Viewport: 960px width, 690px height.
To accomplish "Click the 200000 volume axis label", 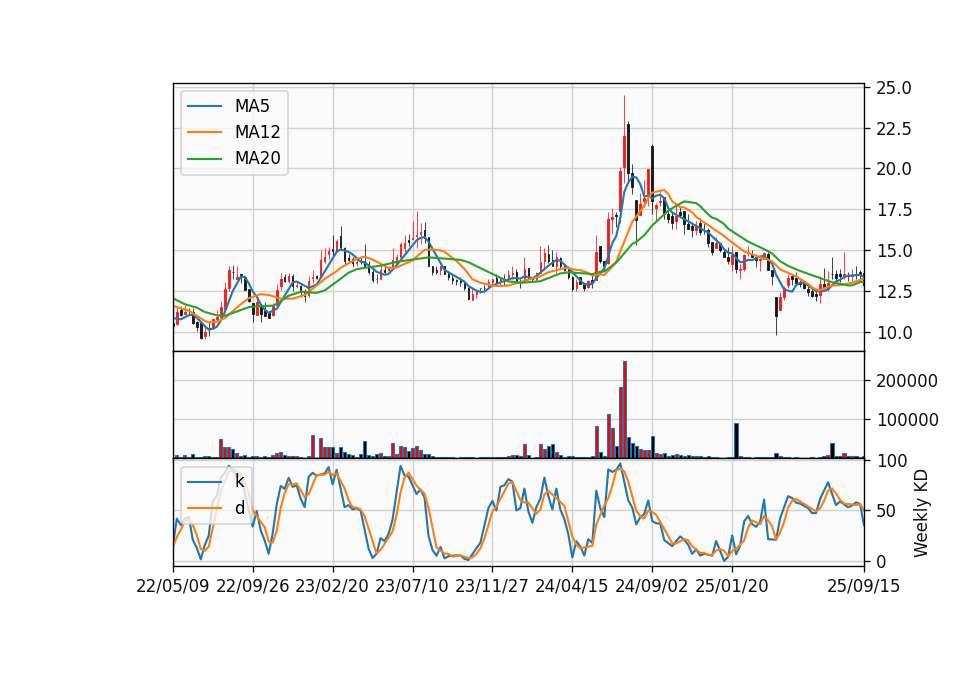I will (x=907, y=381).
